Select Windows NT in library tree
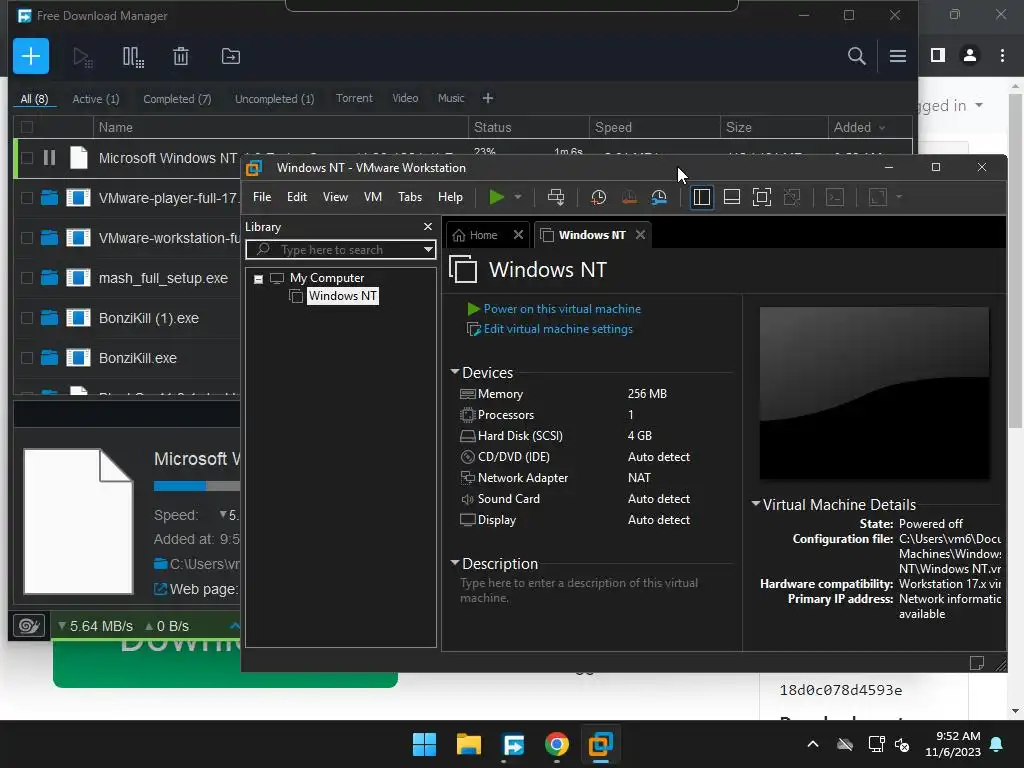This screenshot has width=1024, height=768. 342,296
